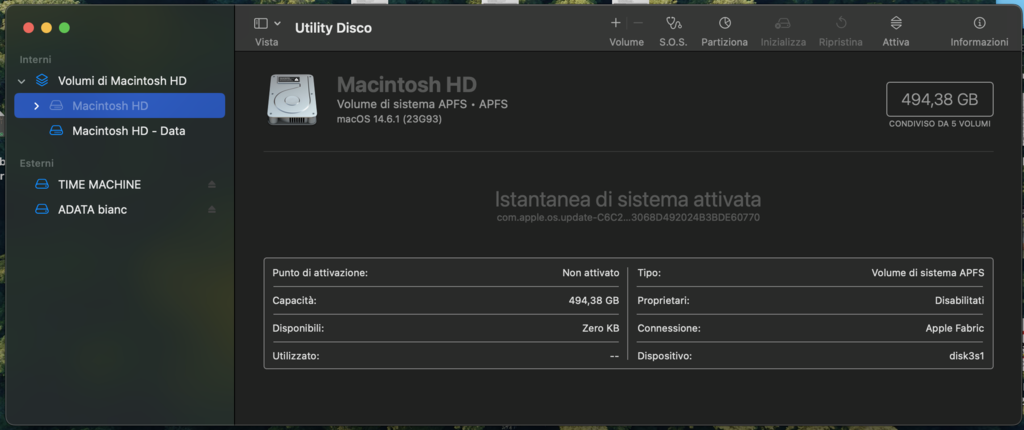The image size is (1024, 430).
Task: Click the Dispositivo row label
Action: click(x=665, y=356)
